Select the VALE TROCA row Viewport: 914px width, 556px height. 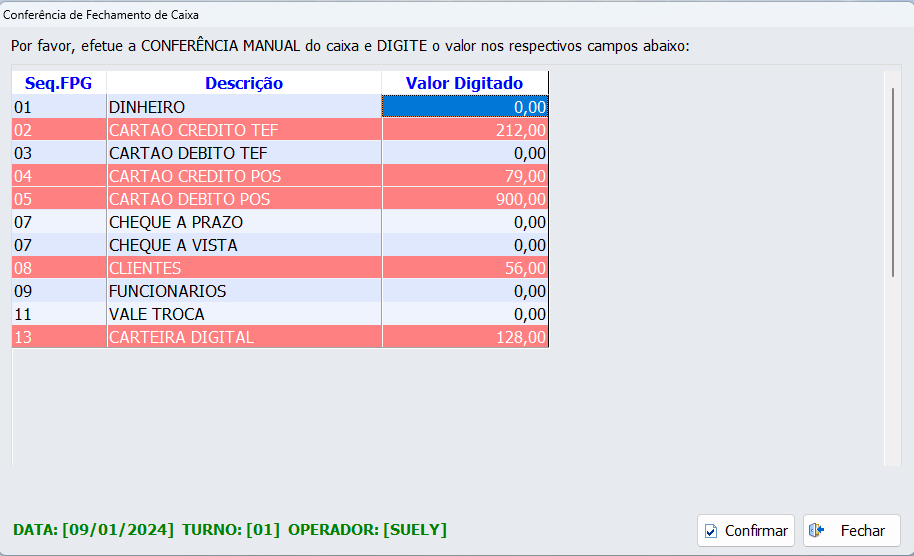click(x=243, y=314)
